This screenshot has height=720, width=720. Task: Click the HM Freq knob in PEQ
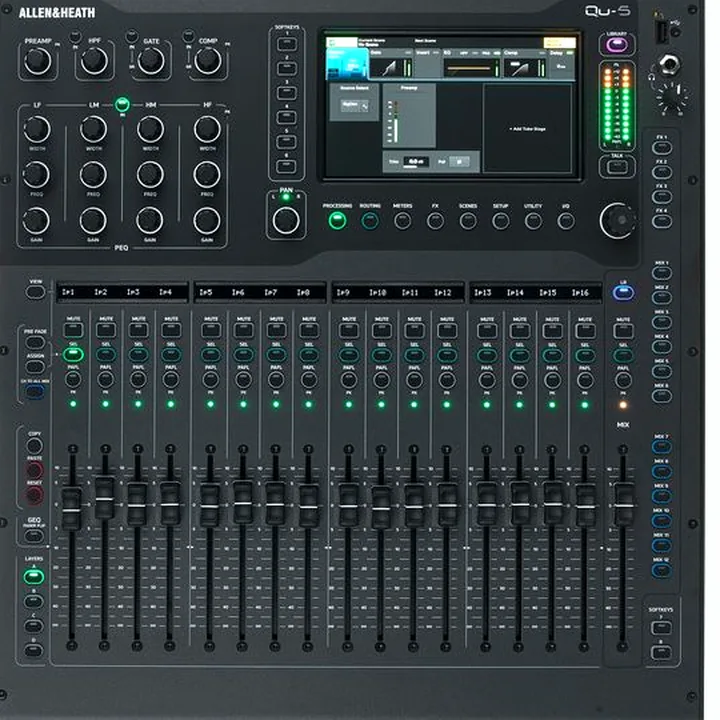150,175
